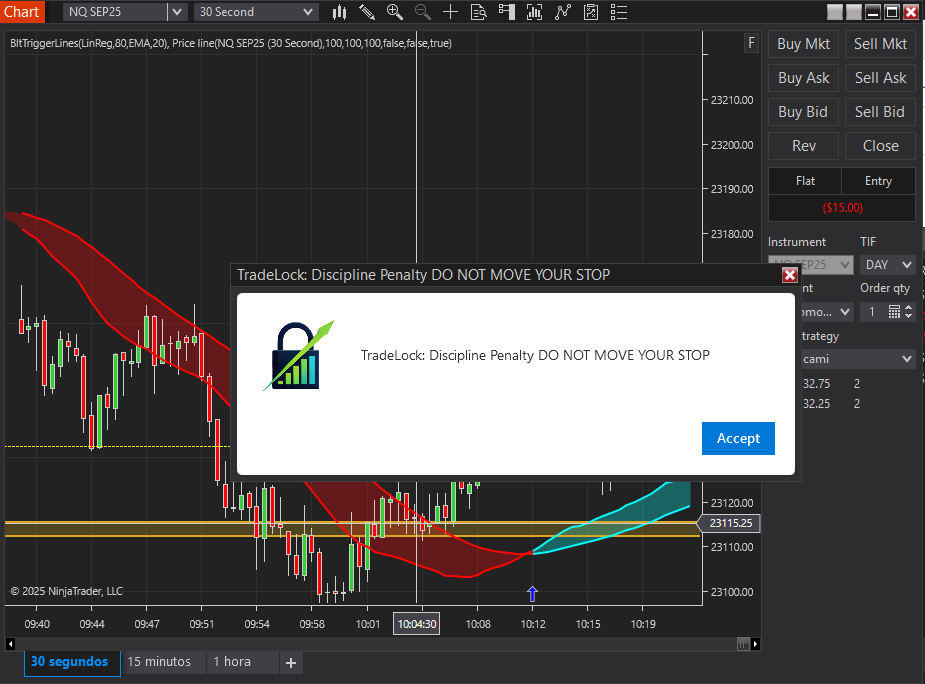Click Buy Mkt button
Viewport: 925px width, 684px height.
[x=803, y=44]
